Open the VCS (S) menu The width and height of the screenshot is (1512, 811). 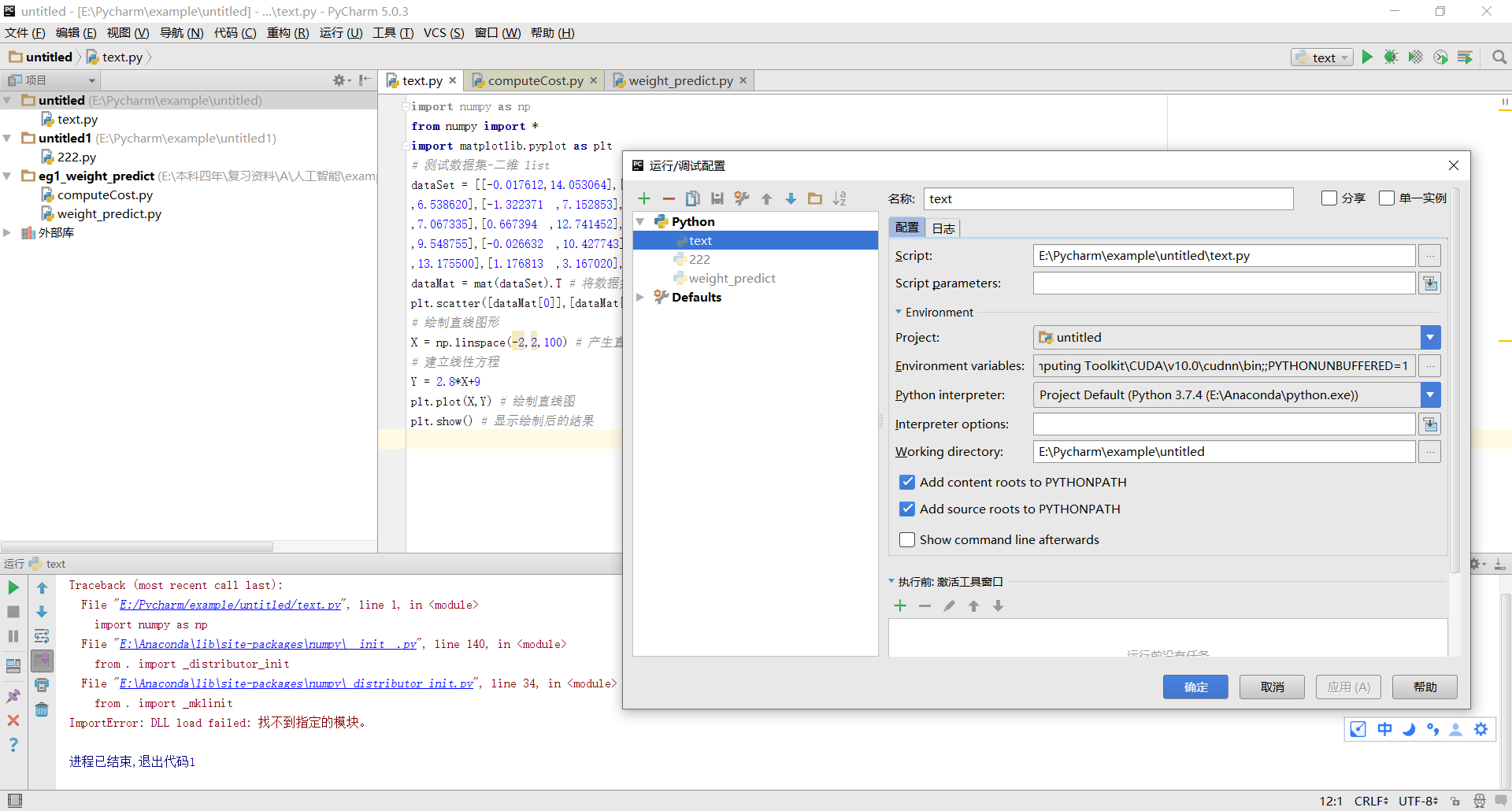443,33
